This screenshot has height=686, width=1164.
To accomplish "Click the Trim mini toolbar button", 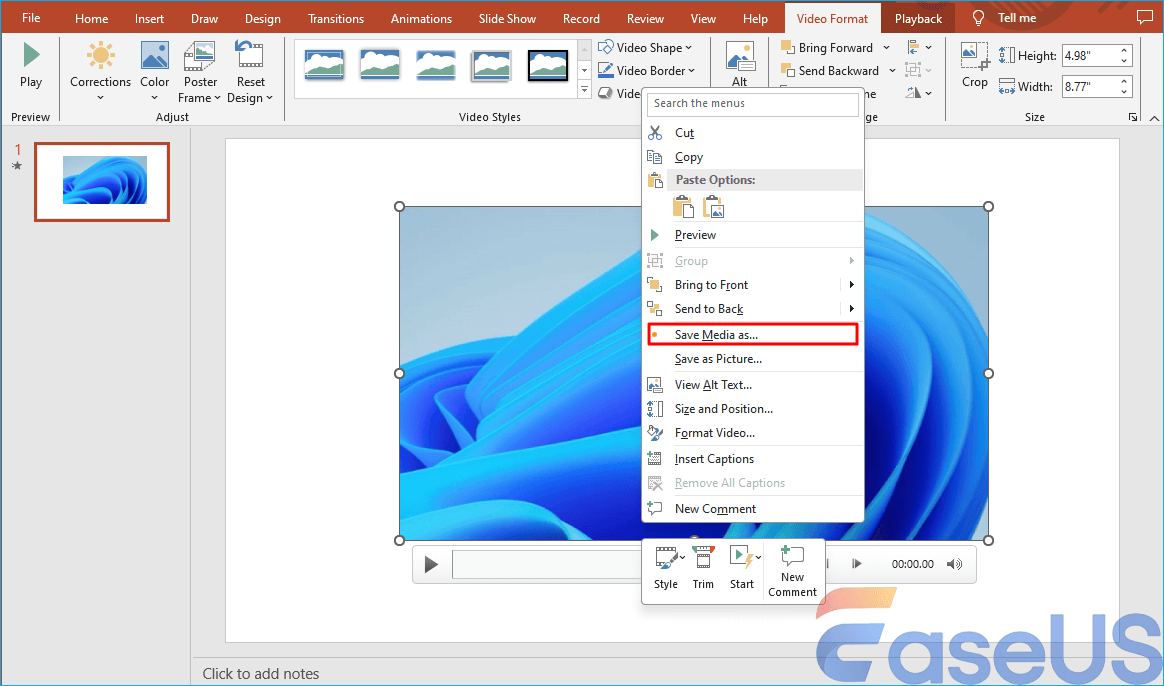I will click(703, 568).
